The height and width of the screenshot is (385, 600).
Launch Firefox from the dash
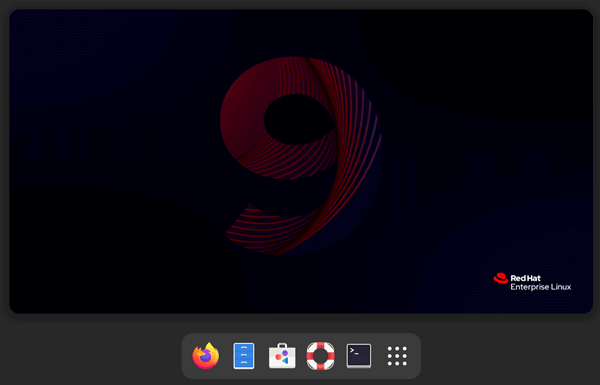(x=205, y=356)
